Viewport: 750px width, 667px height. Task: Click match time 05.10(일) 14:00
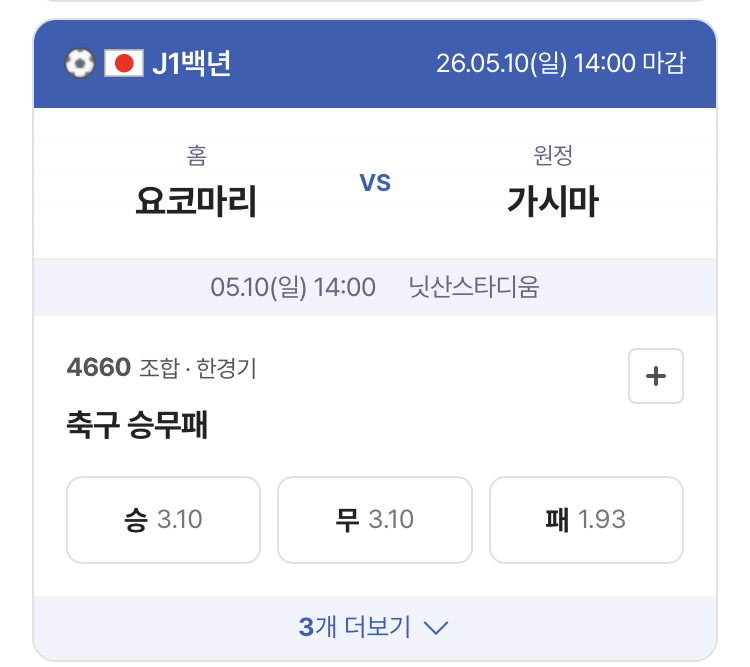[293, 288]
